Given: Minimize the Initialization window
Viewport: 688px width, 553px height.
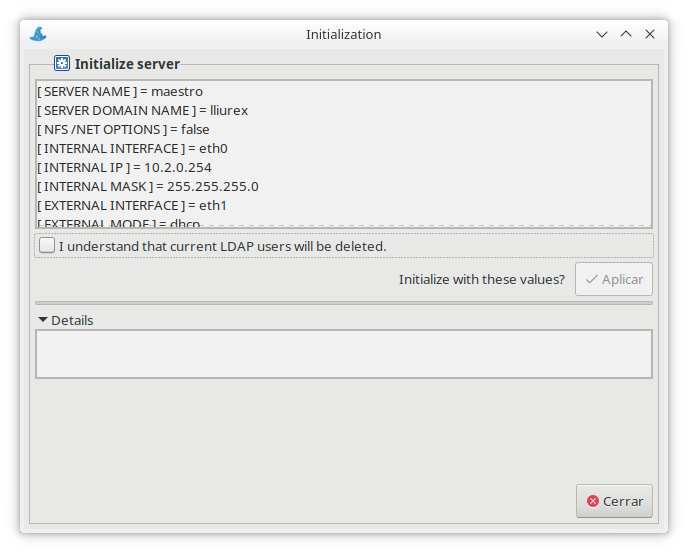Looking at the screenshot, I should click(x=602, y=34).
